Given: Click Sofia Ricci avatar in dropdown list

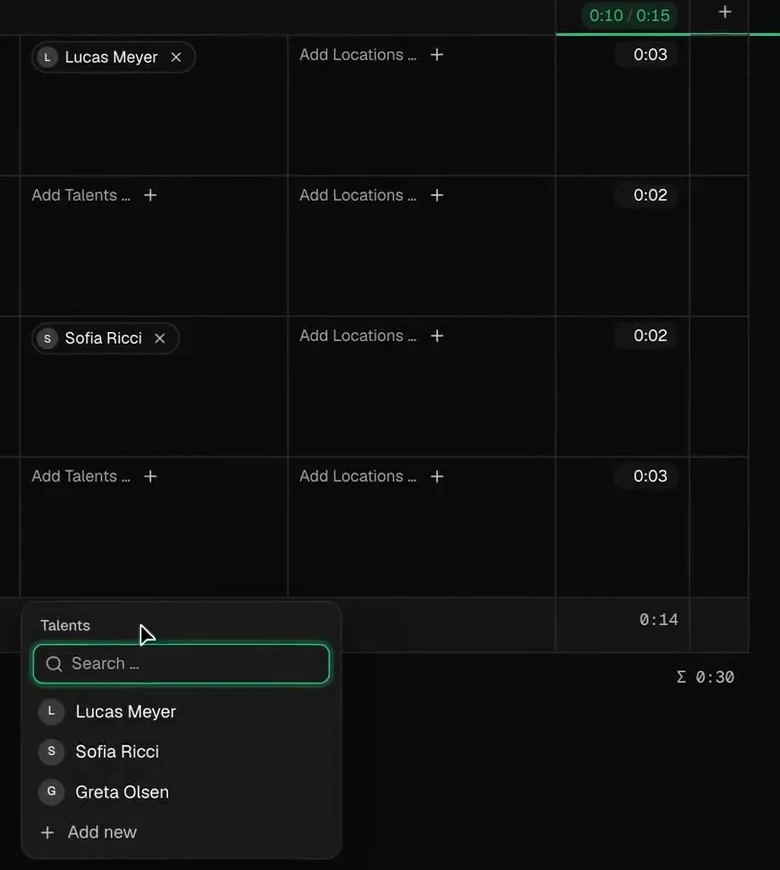Looking at the screenshot, I should pos(52,751).
